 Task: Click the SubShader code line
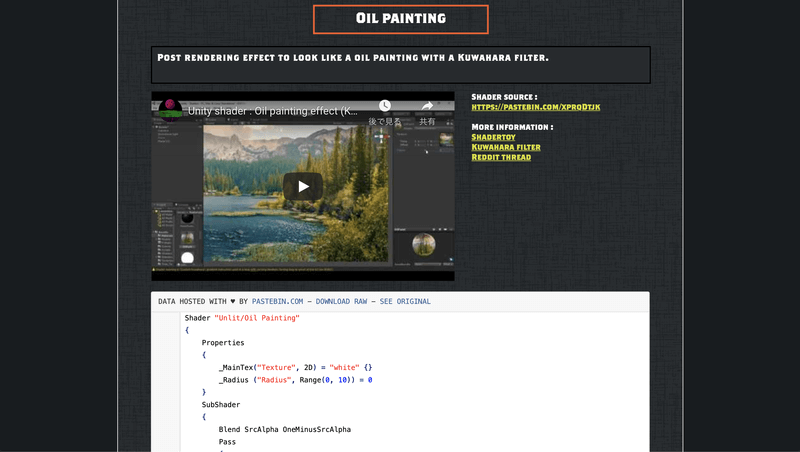tap(220, 405)
